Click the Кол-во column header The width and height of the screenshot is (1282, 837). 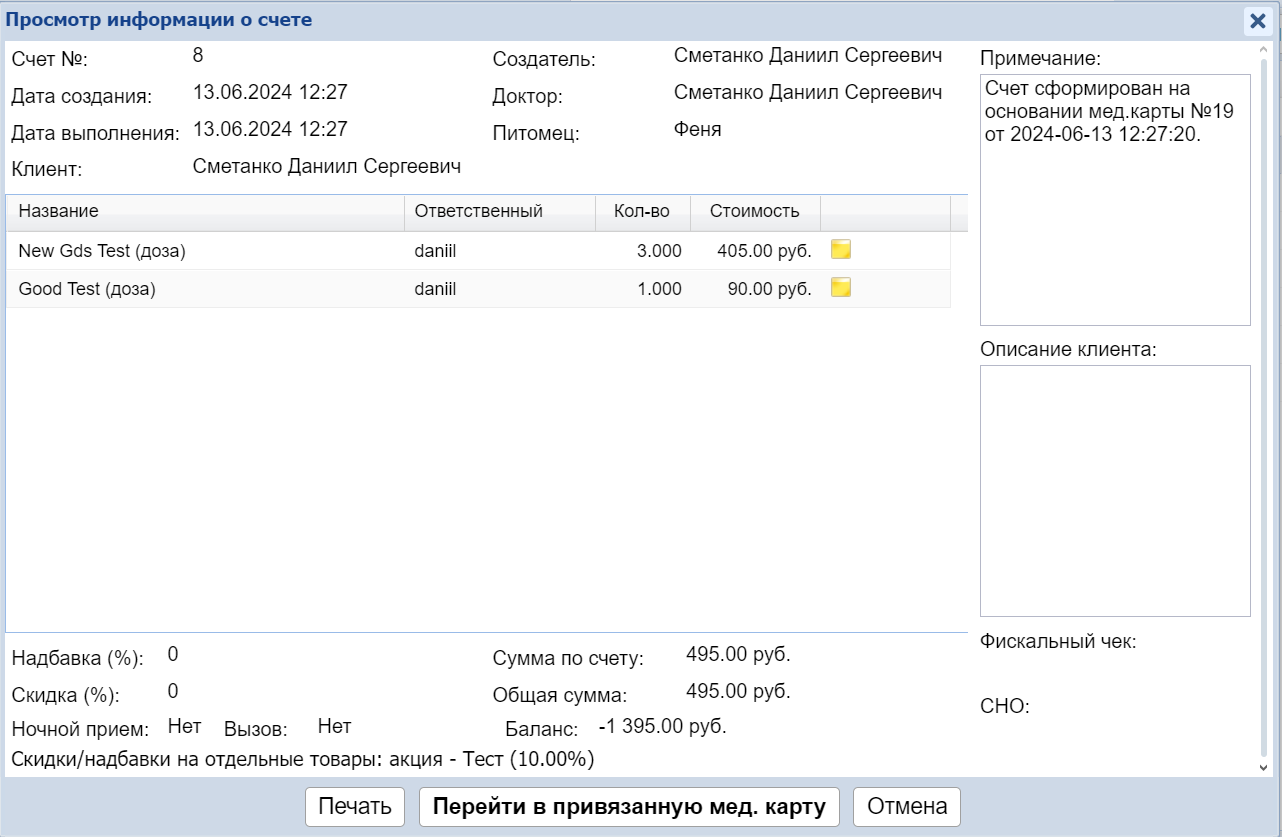tap(641, 211)
